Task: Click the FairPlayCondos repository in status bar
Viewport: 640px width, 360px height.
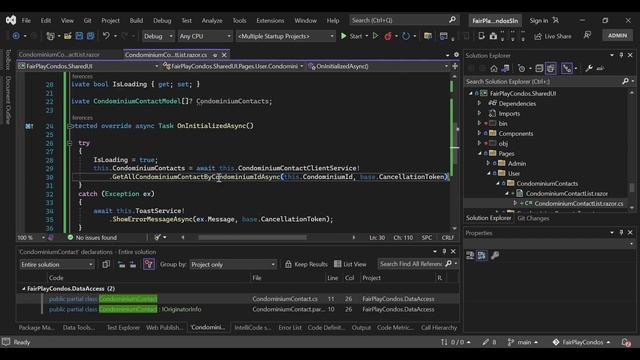Action: [581, 342]
